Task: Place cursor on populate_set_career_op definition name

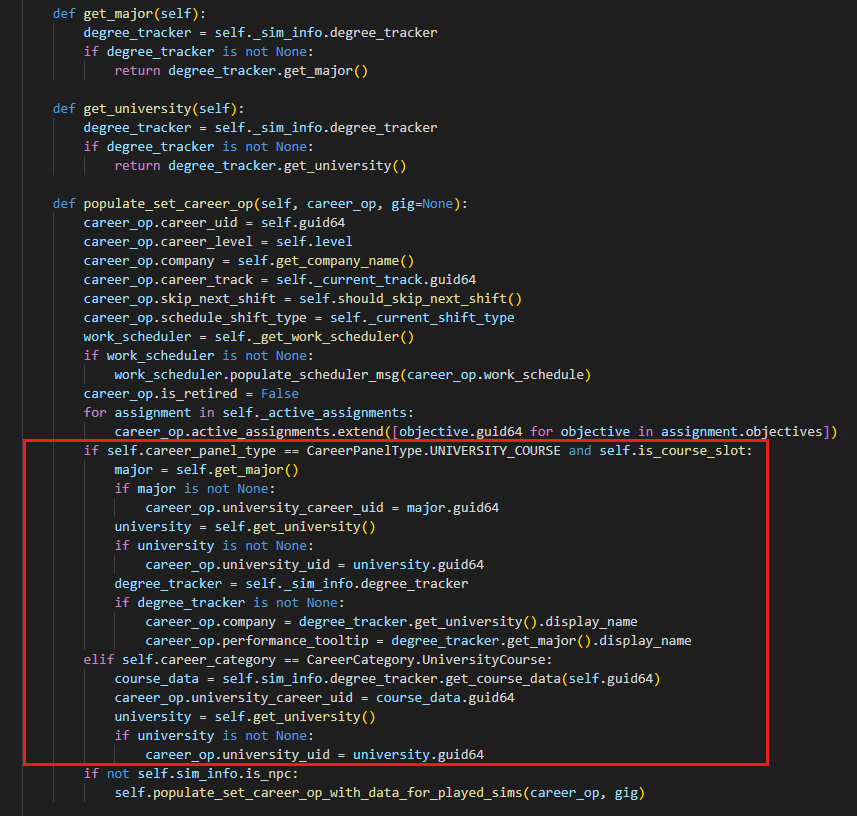Action: coord(168,204)
